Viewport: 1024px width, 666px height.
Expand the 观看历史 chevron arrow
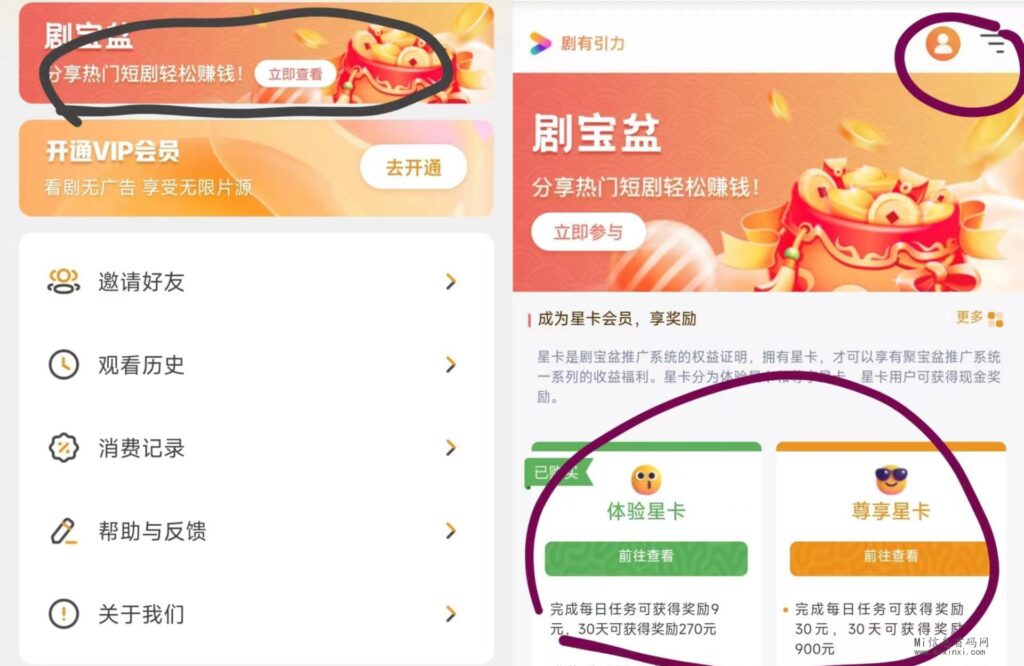pyautogui.click(x=451, y=364)
